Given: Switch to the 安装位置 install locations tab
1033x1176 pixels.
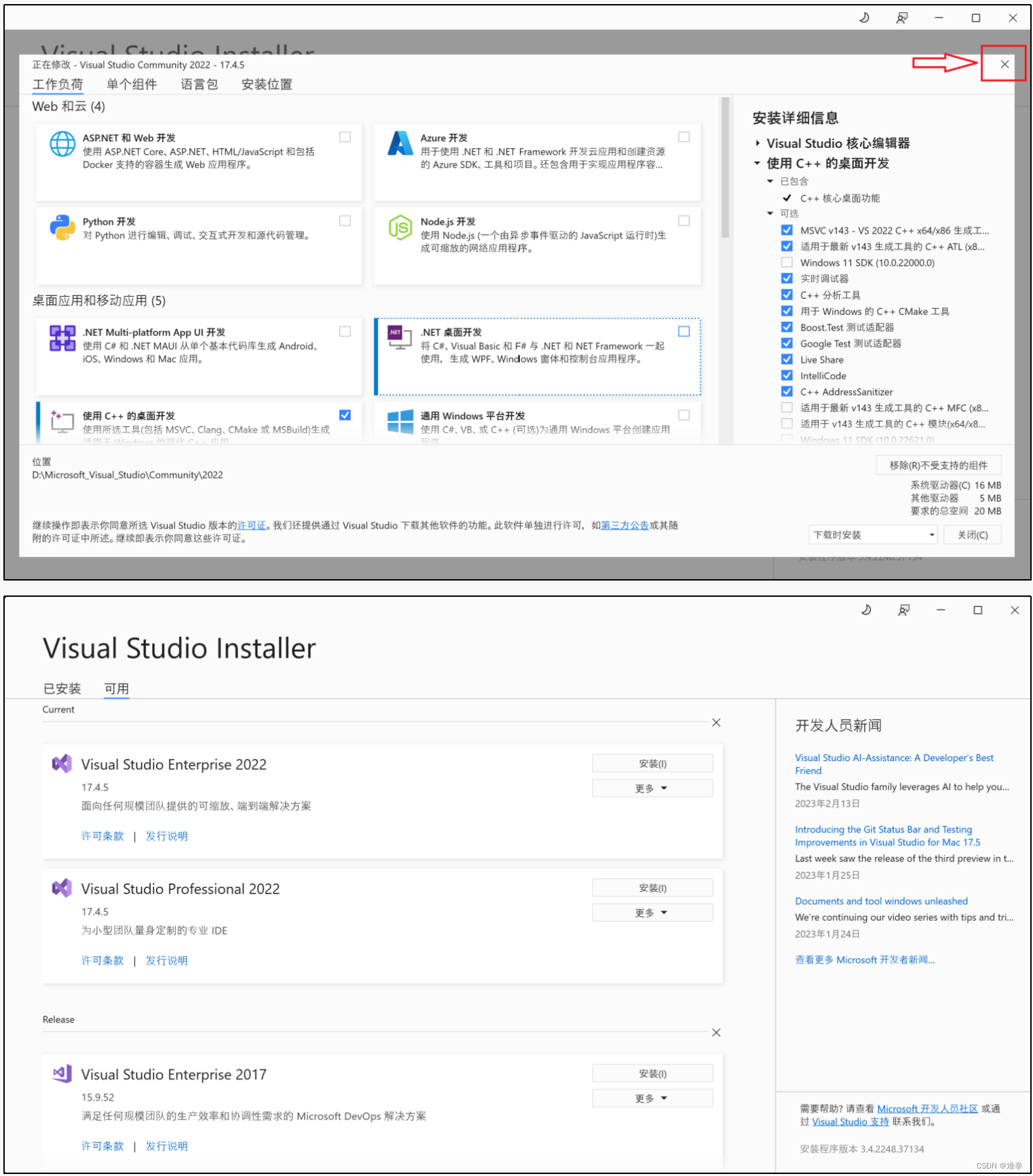Looking at the screenshot, I should (x=267, y=84).
